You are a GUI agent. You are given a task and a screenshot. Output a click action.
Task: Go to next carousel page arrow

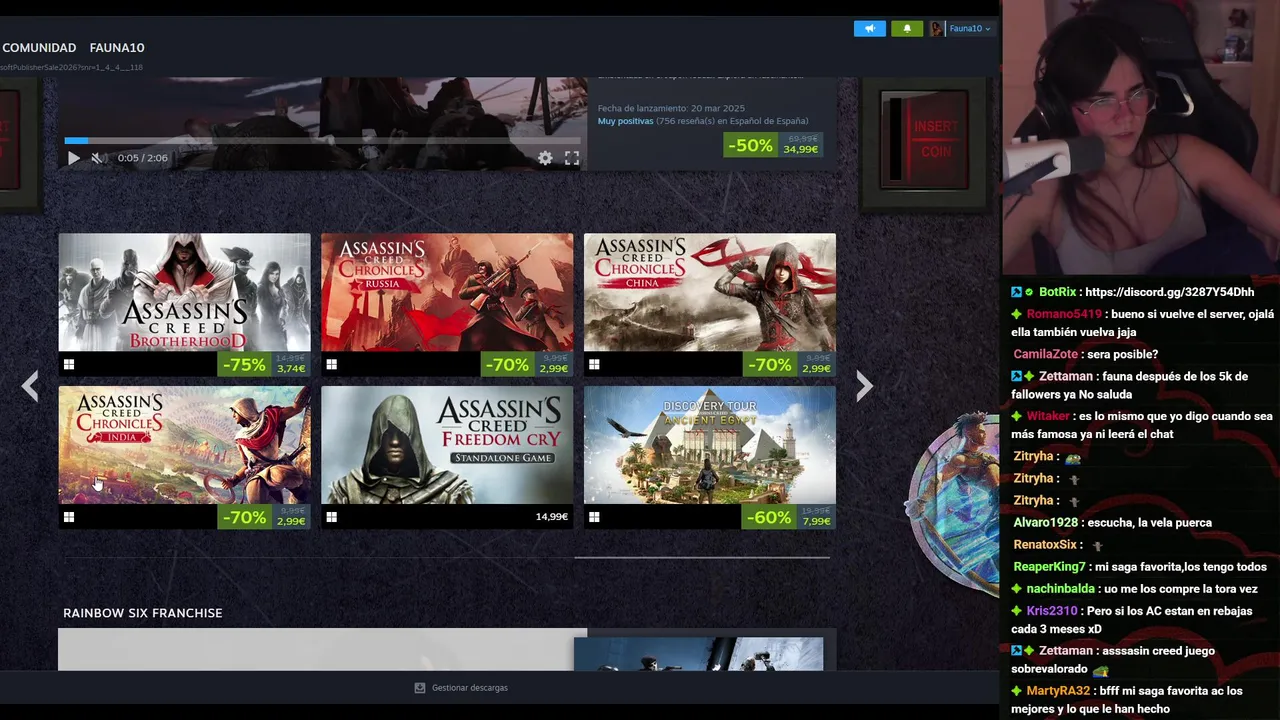[865, 386]
